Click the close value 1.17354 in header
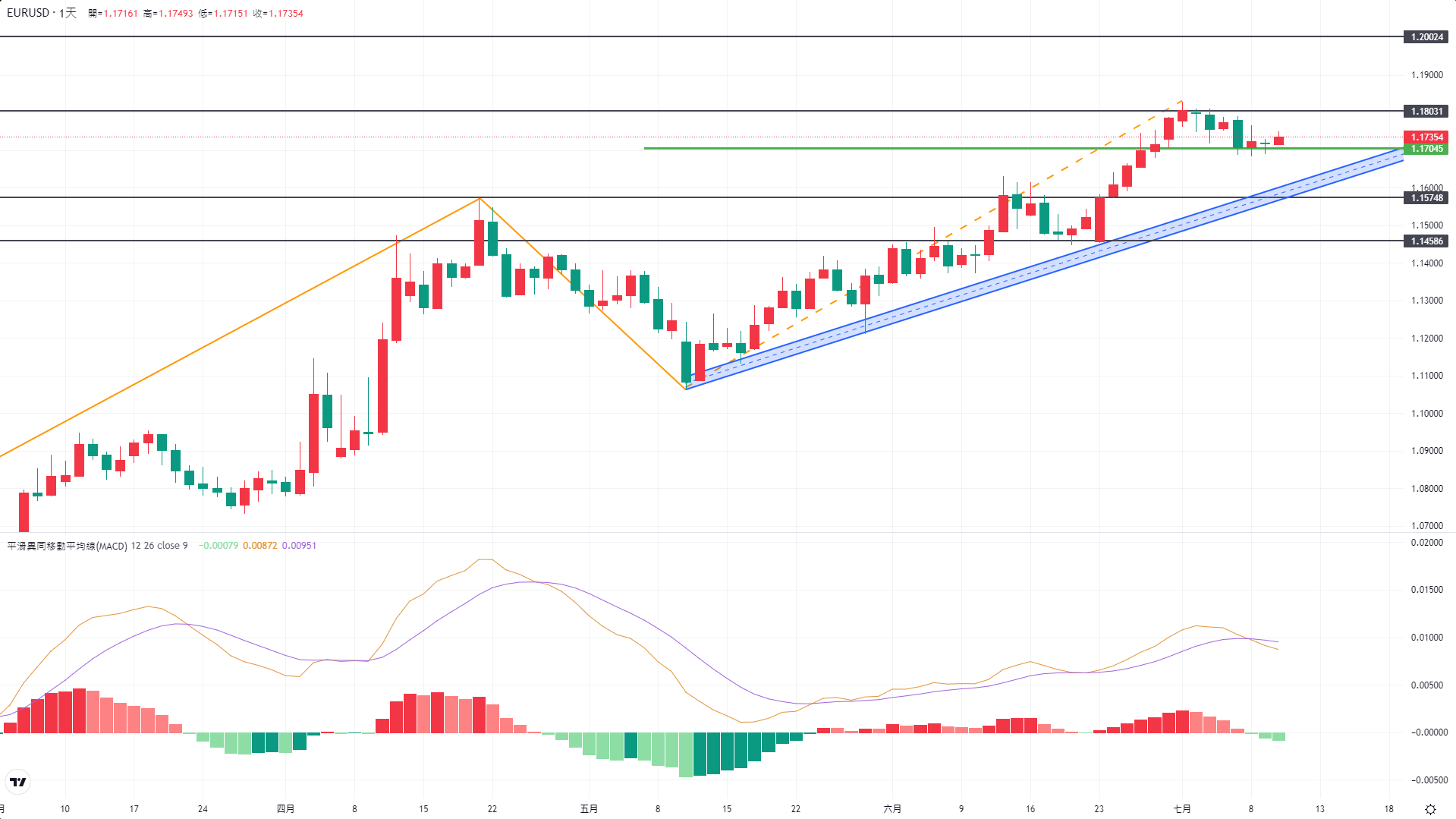This screenshot has width=1456, height=819. (x=286, y=14)
